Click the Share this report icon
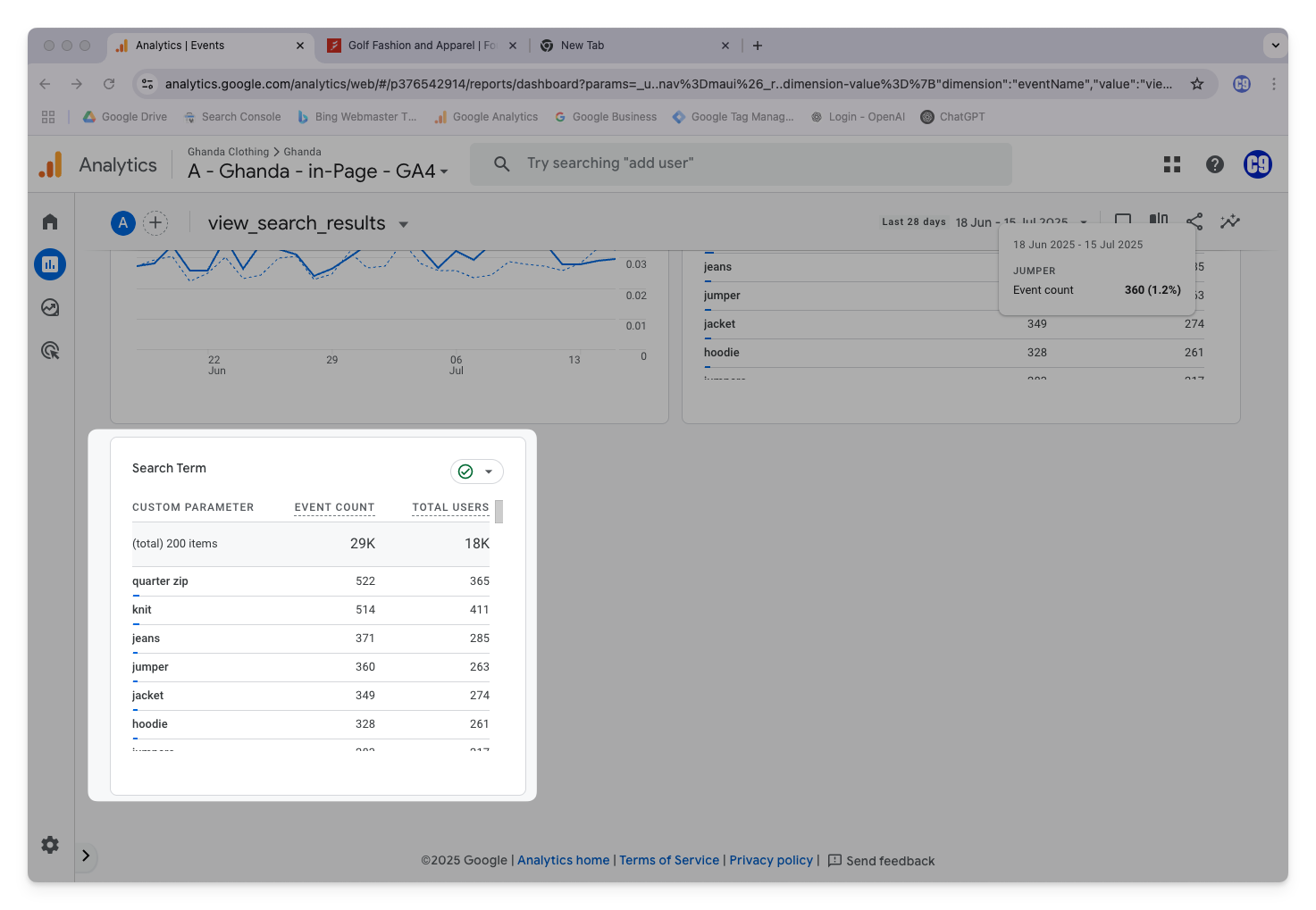 (1194, 221)
